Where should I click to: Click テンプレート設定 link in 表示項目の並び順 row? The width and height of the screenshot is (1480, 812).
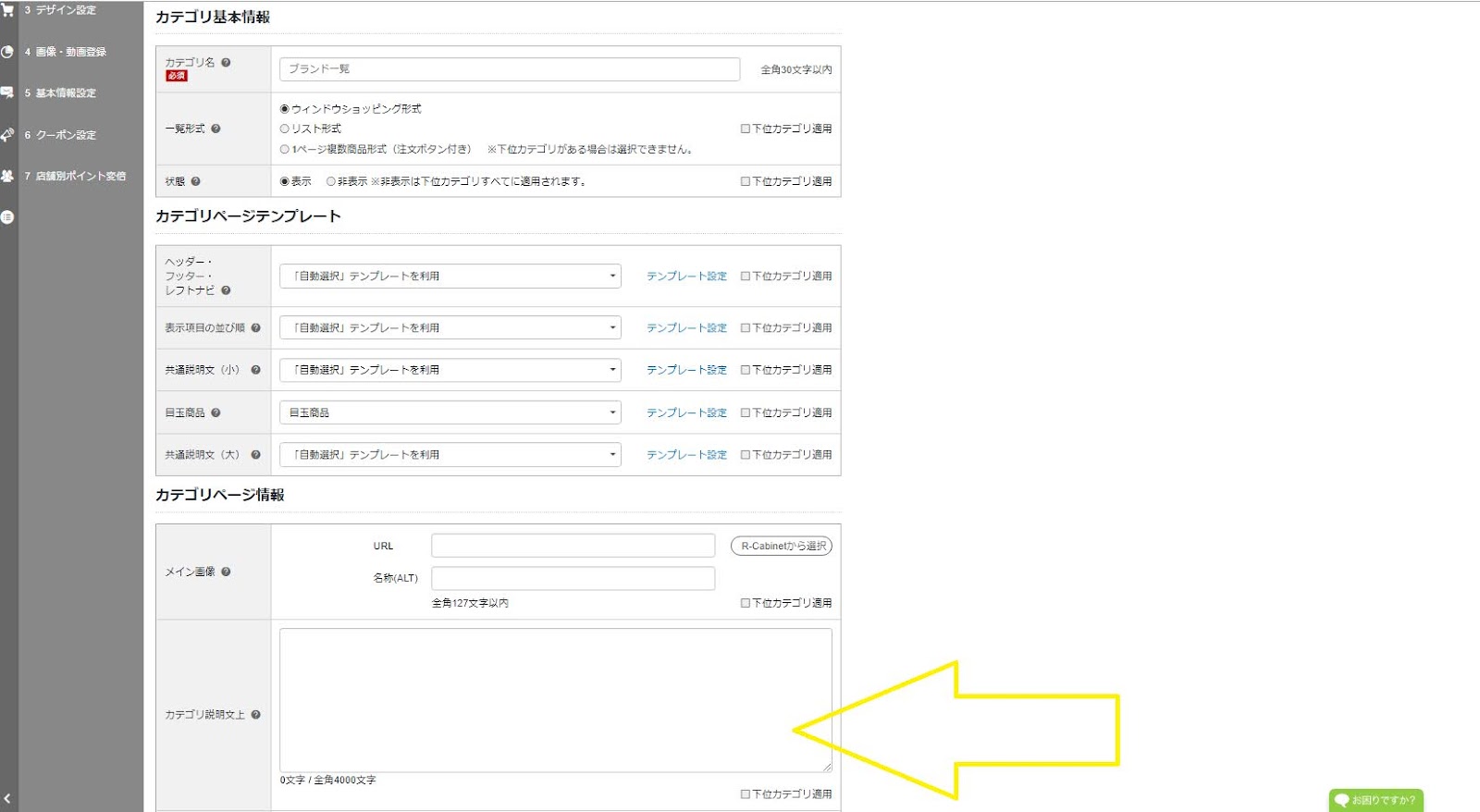686,327
